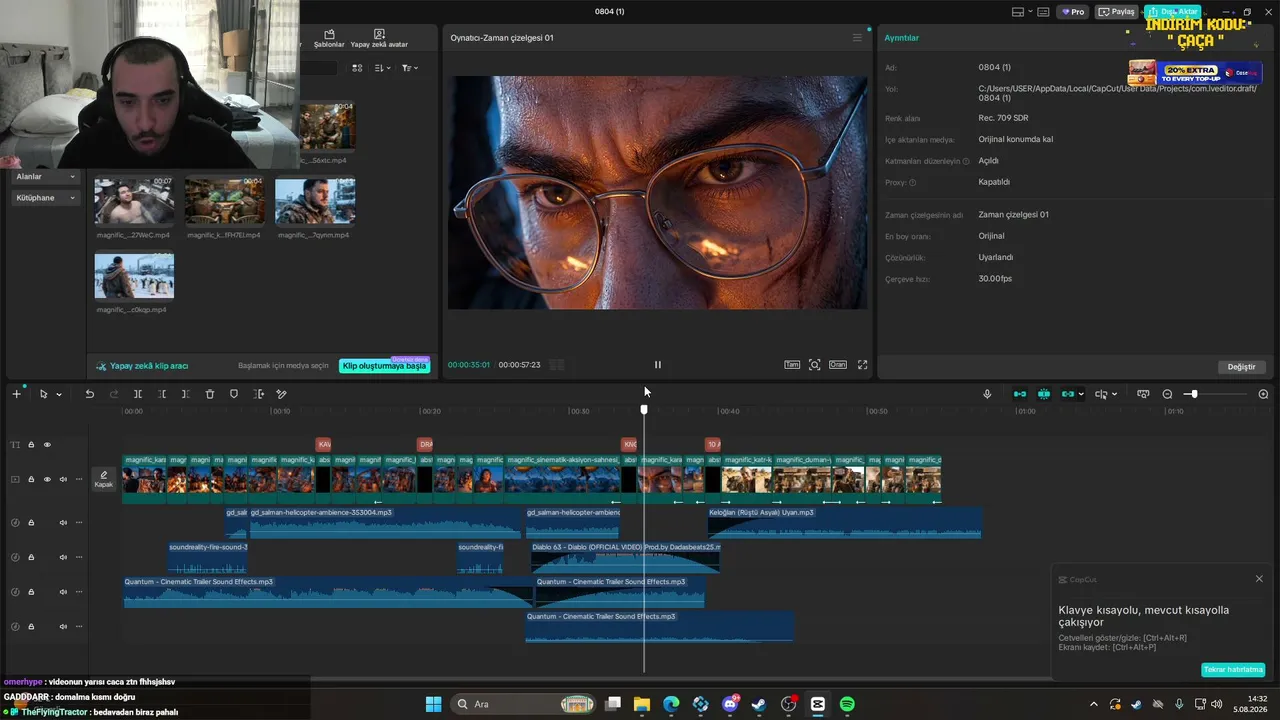Open the selection tool dropdown arrow
Screen dimensions: 1280x720
pyautogui.click(x=59, y=394)
